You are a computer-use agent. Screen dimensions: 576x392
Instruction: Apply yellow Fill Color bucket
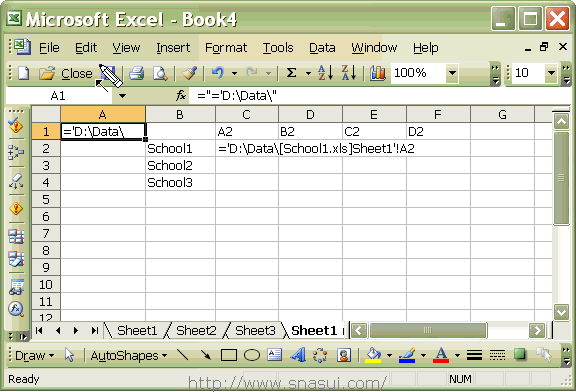click(x=373, y=355)
